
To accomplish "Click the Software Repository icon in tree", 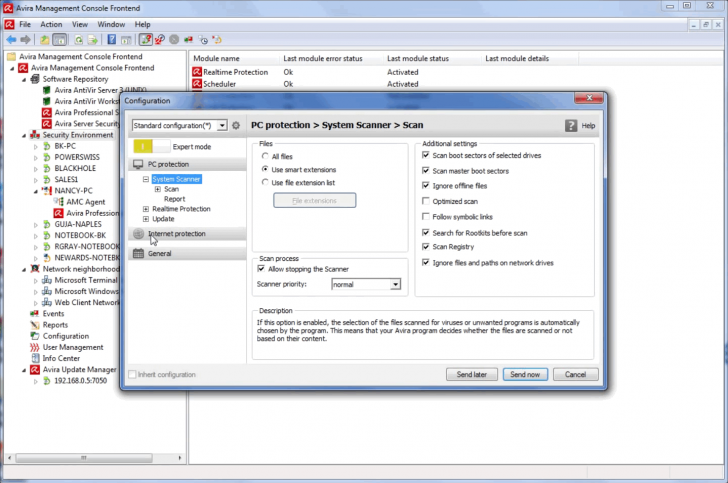I will [x=35, y=79].
